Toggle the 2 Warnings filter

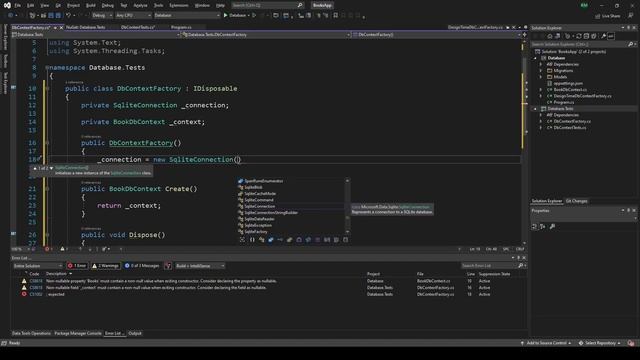(x=105, y=266)
